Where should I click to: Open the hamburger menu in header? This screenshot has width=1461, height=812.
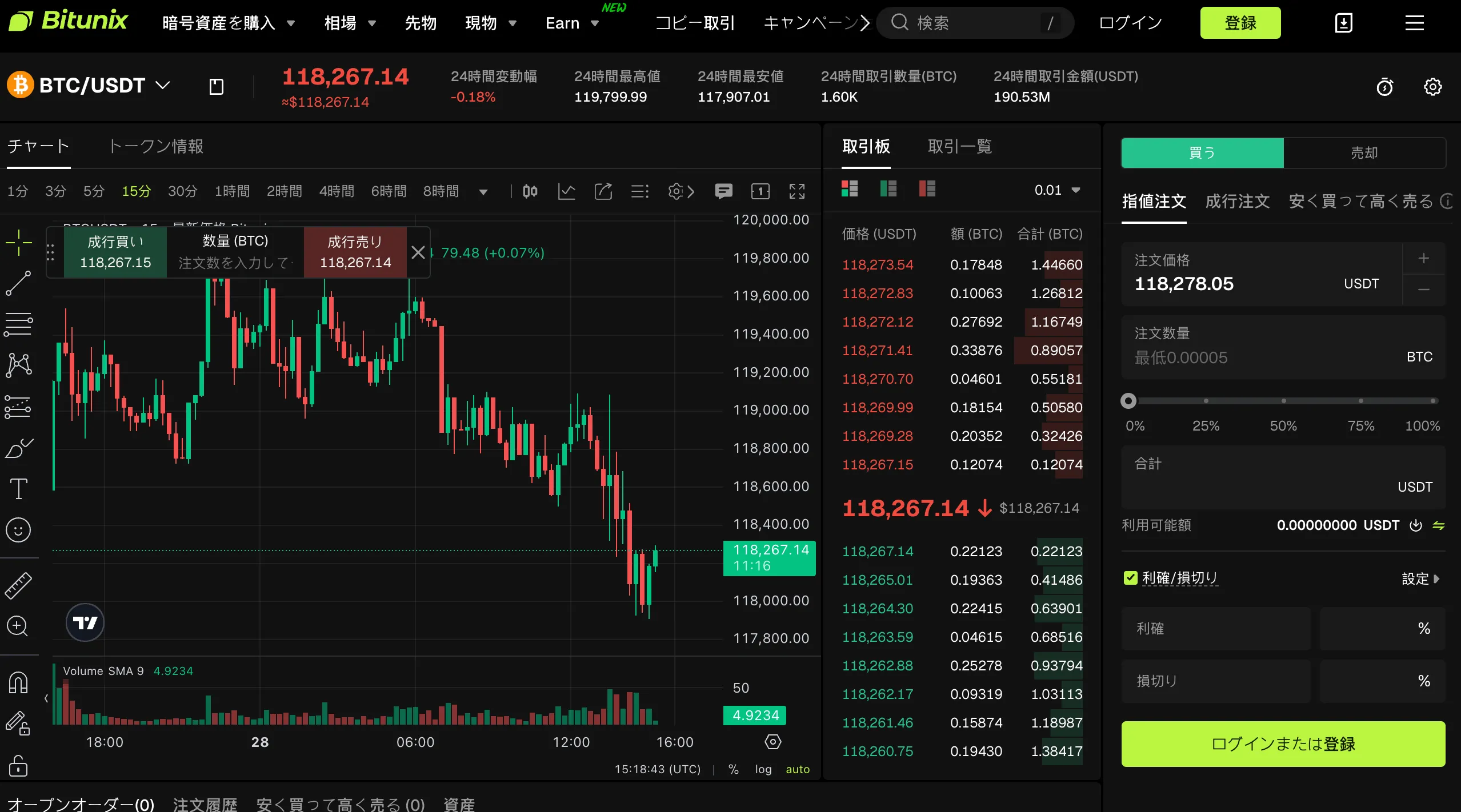click(1415, 23)
